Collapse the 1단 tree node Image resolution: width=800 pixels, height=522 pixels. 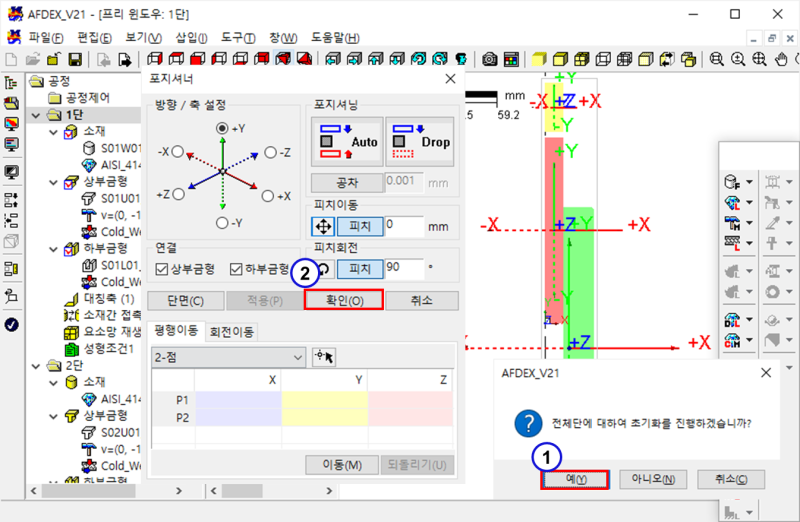[36, 115]
